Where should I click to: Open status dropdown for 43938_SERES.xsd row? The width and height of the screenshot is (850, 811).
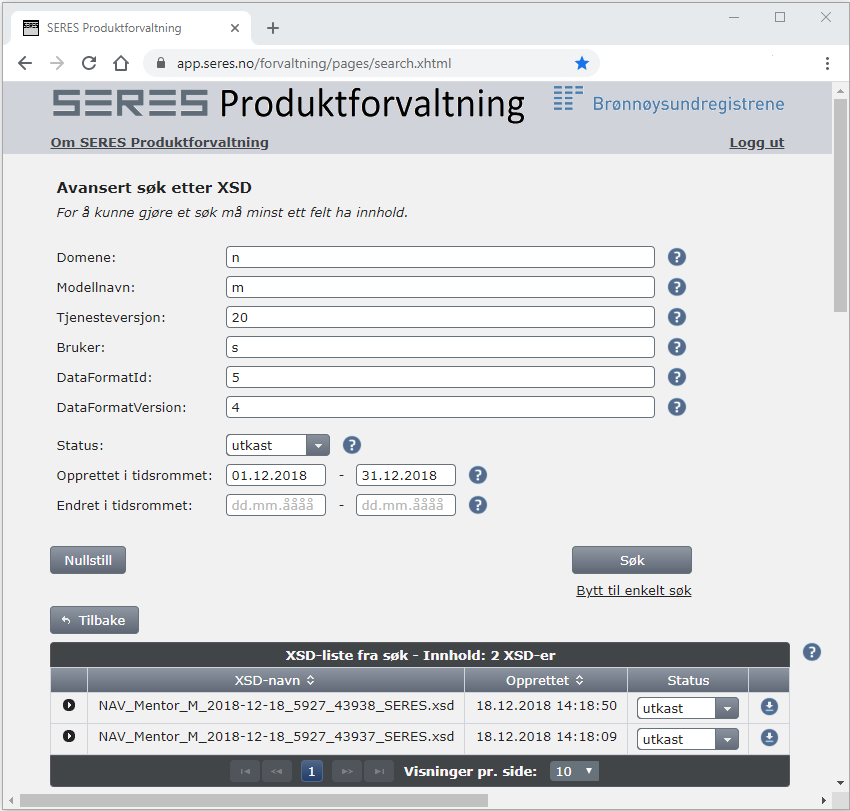click(727, 708)
